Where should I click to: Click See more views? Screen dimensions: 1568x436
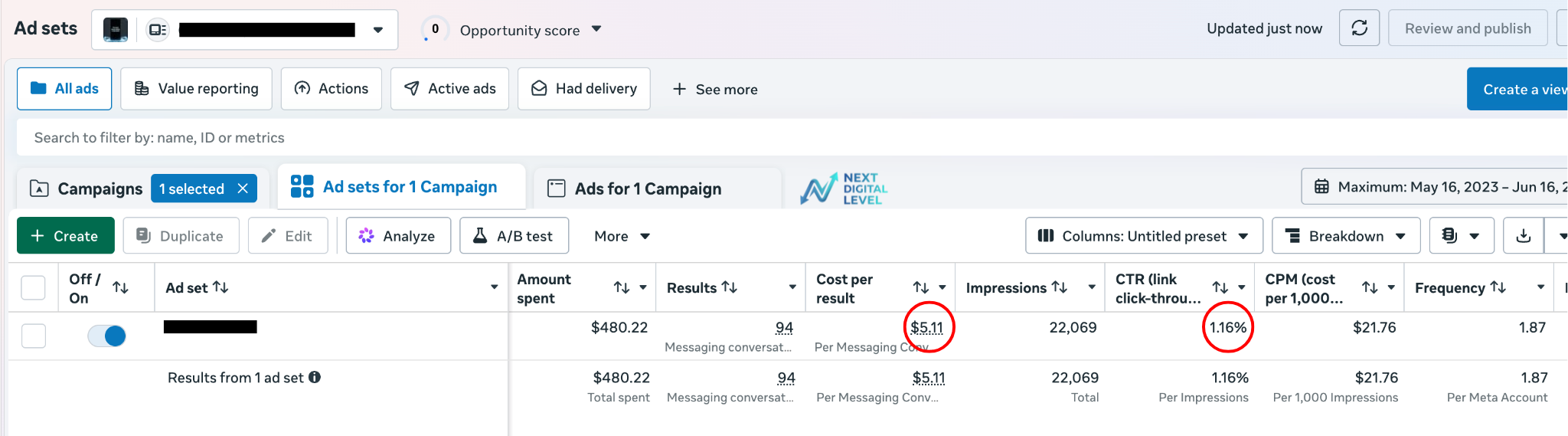pos(715,90)
